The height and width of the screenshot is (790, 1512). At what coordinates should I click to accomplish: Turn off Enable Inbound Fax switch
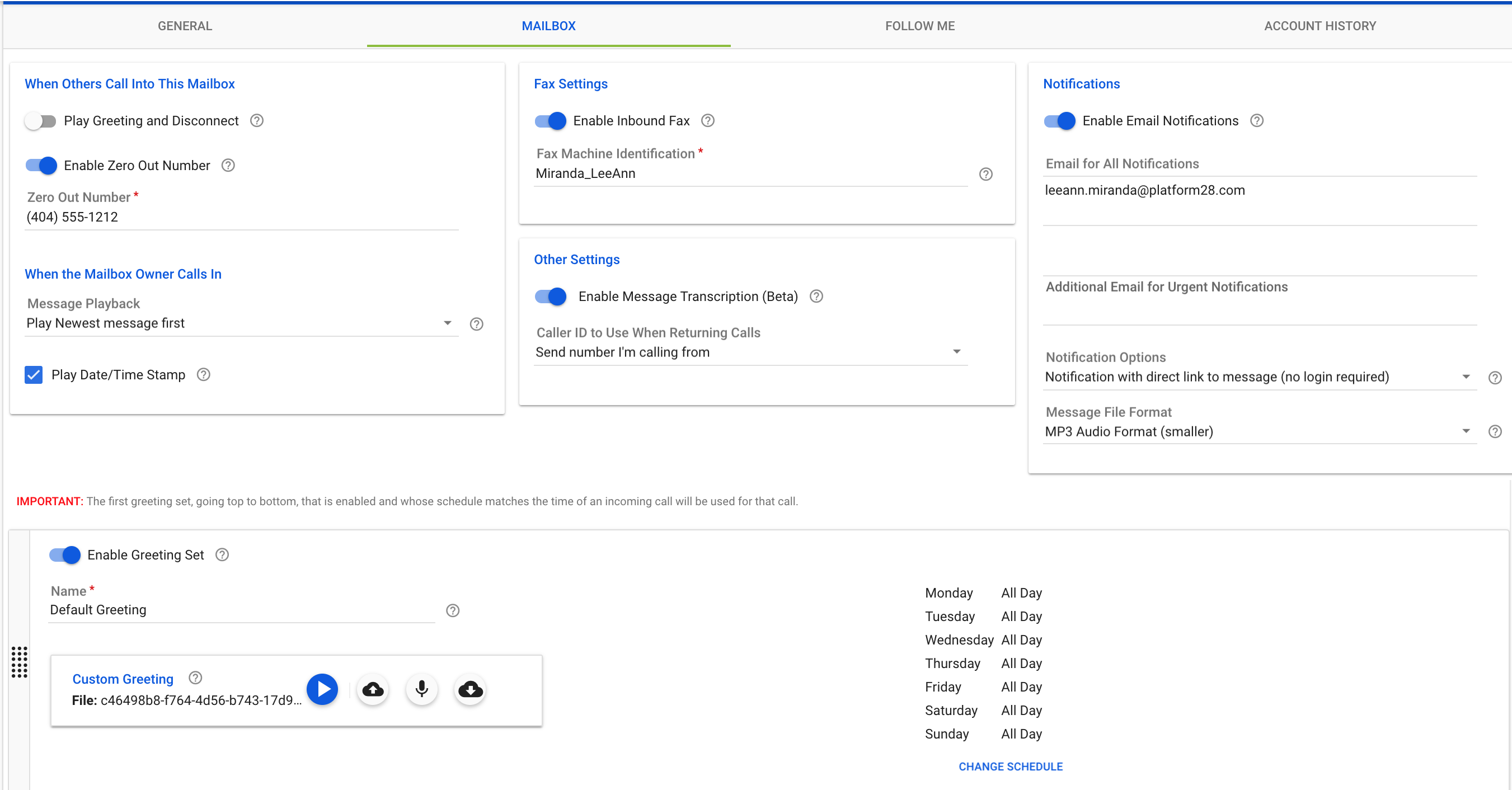point(551,121)
